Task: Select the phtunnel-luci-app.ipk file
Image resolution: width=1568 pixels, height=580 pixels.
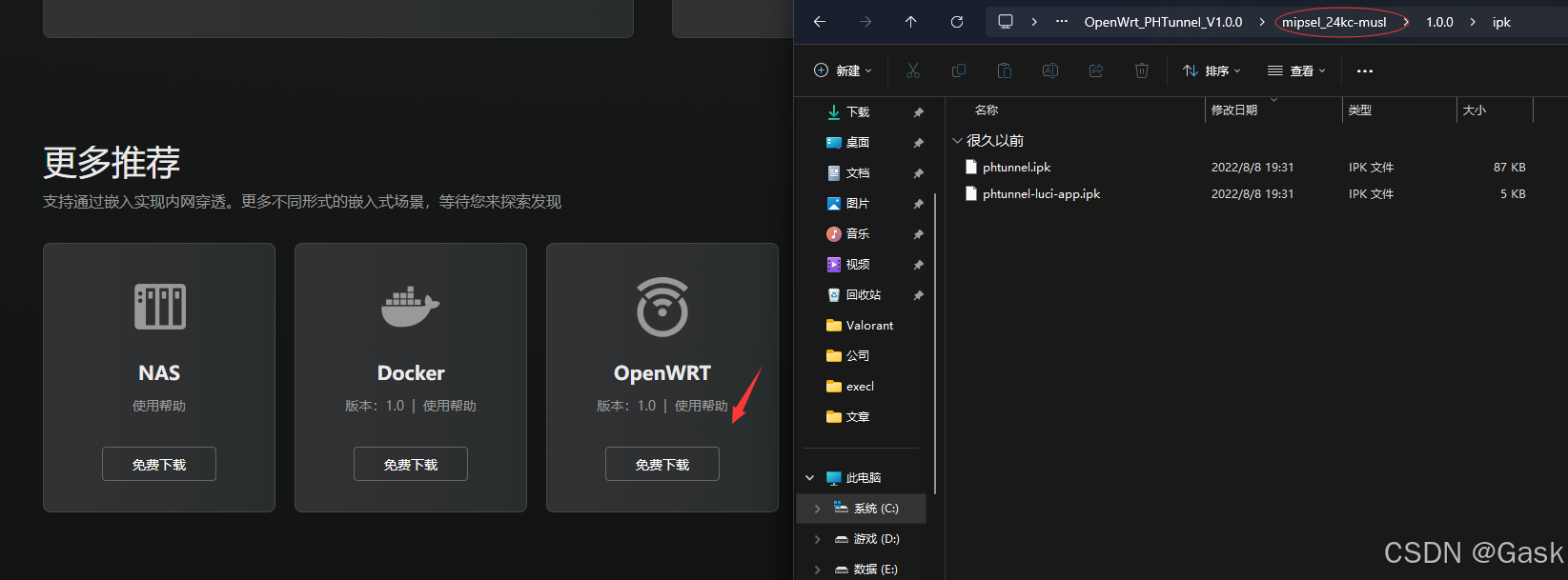Action: pos(1042,193)
